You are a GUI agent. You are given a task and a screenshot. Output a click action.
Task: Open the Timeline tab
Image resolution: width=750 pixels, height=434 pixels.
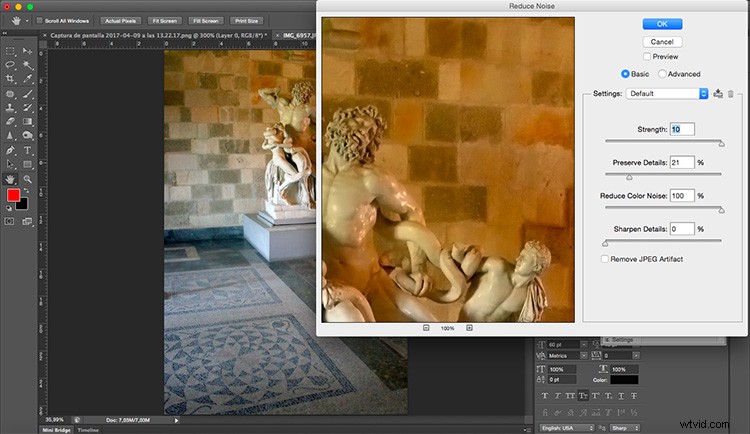88,430
